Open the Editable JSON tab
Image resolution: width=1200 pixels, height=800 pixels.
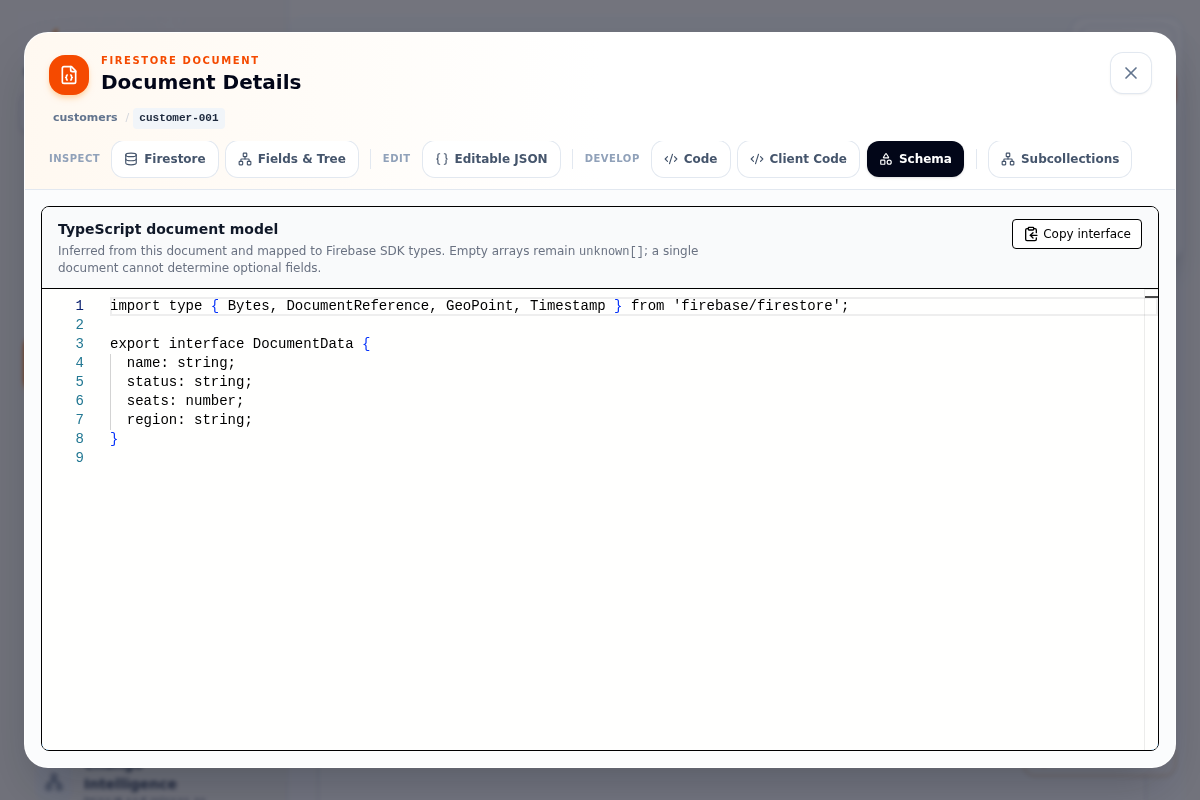click(x=491, y=159)
